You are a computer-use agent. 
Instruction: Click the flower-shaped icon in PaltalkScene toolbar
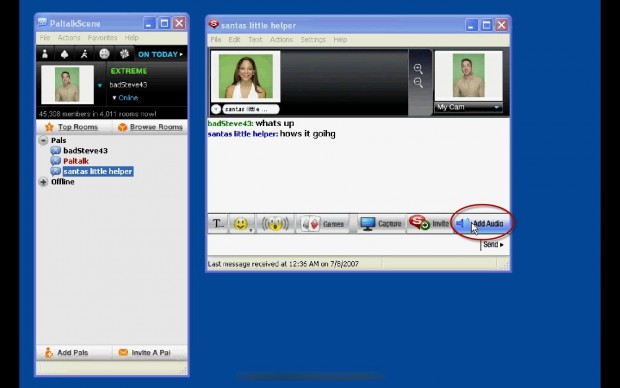point(124,54)
